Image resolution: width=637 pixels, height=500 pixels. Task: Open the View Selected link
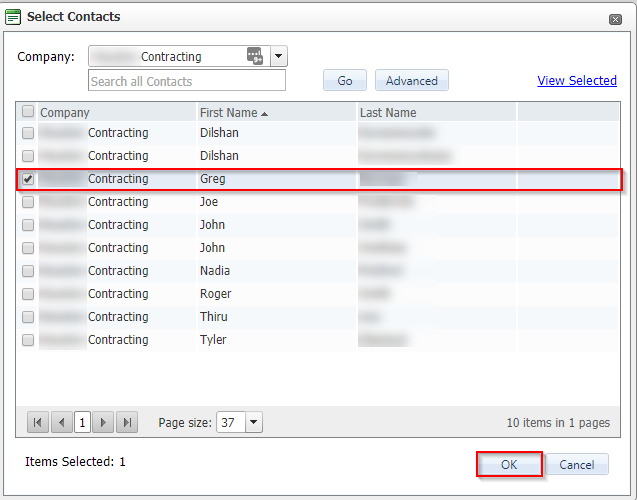(577, 80)
